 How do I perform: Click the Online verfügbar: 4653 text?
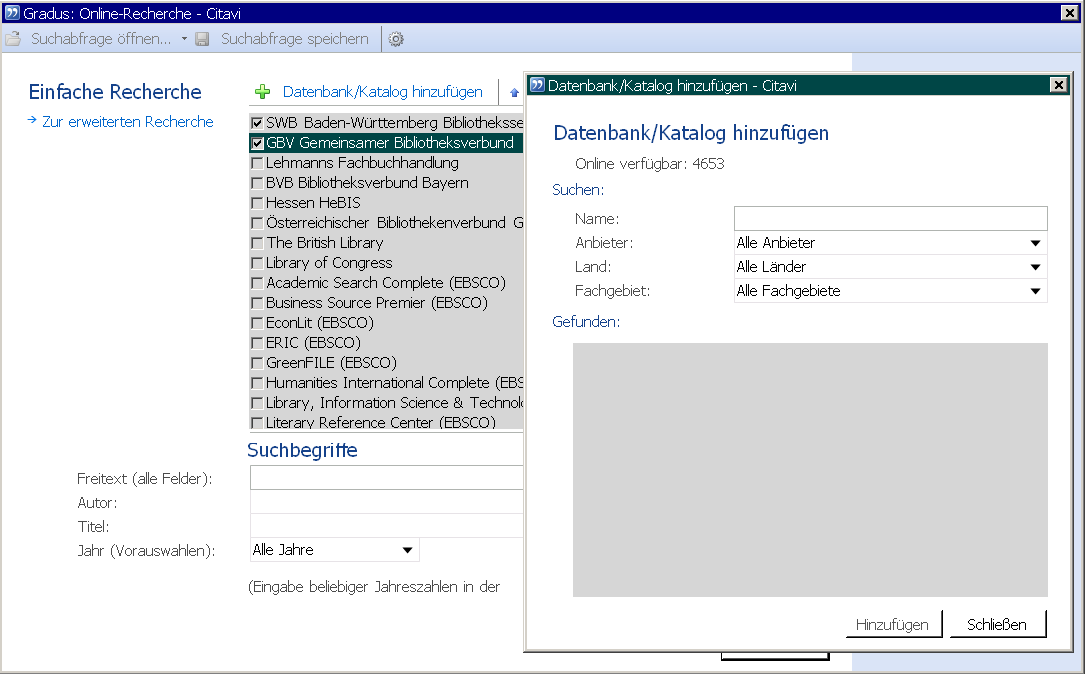pyautogui.click(x=650, y=164)
